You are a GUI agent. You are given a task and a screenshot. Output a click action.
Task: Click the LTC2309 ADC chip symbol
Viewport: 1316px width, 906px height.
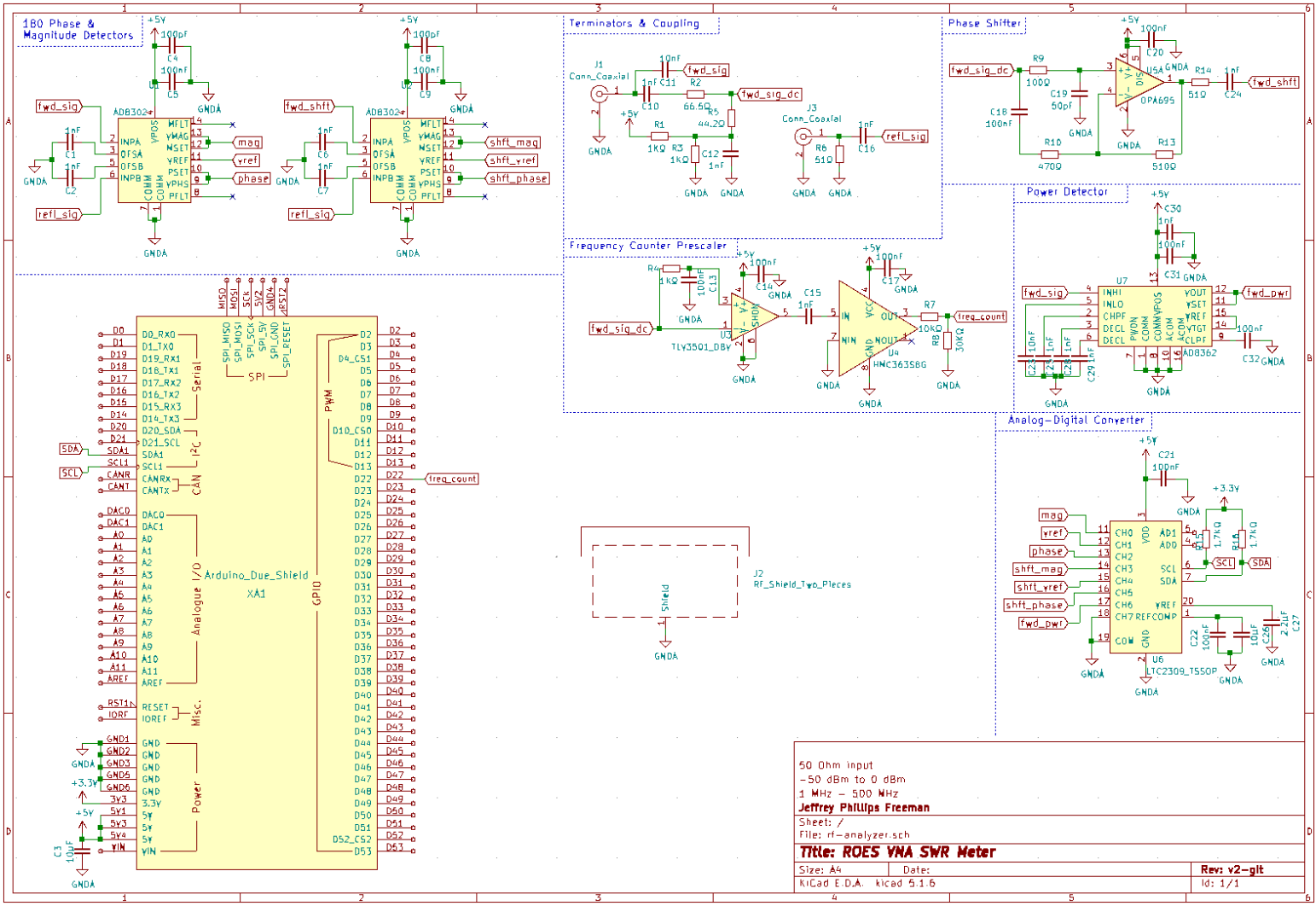click(x=1145, y=587)
